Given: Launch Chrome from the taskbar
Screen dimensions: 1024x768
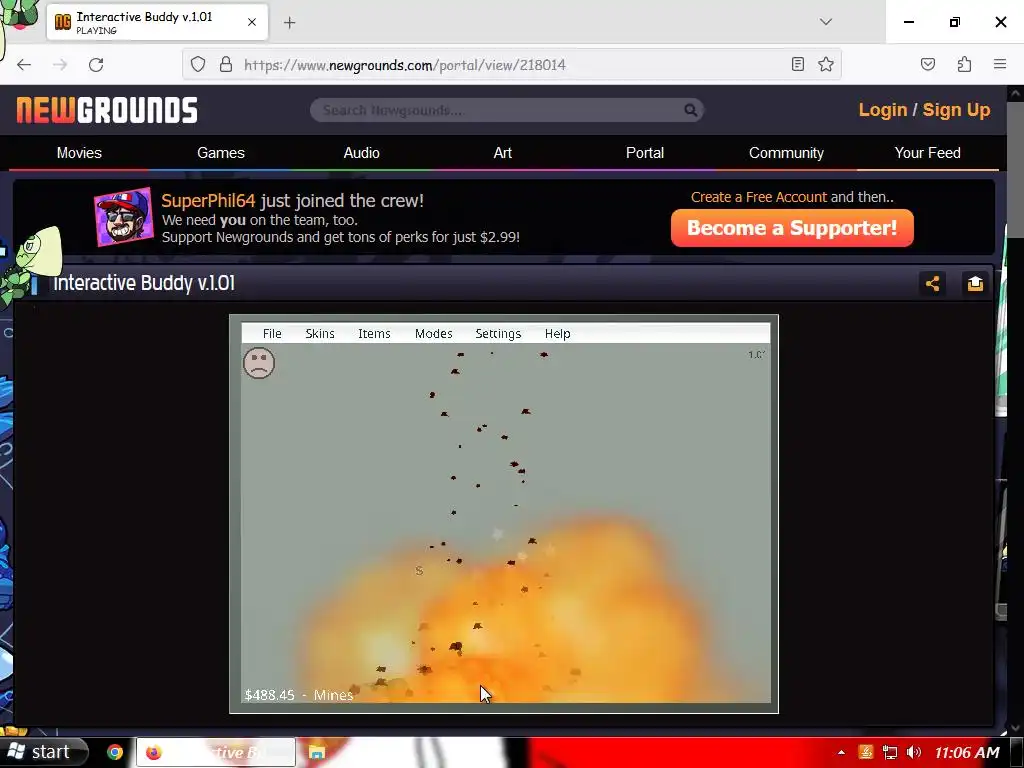Looking at the screenshot, I should (115, 752).
